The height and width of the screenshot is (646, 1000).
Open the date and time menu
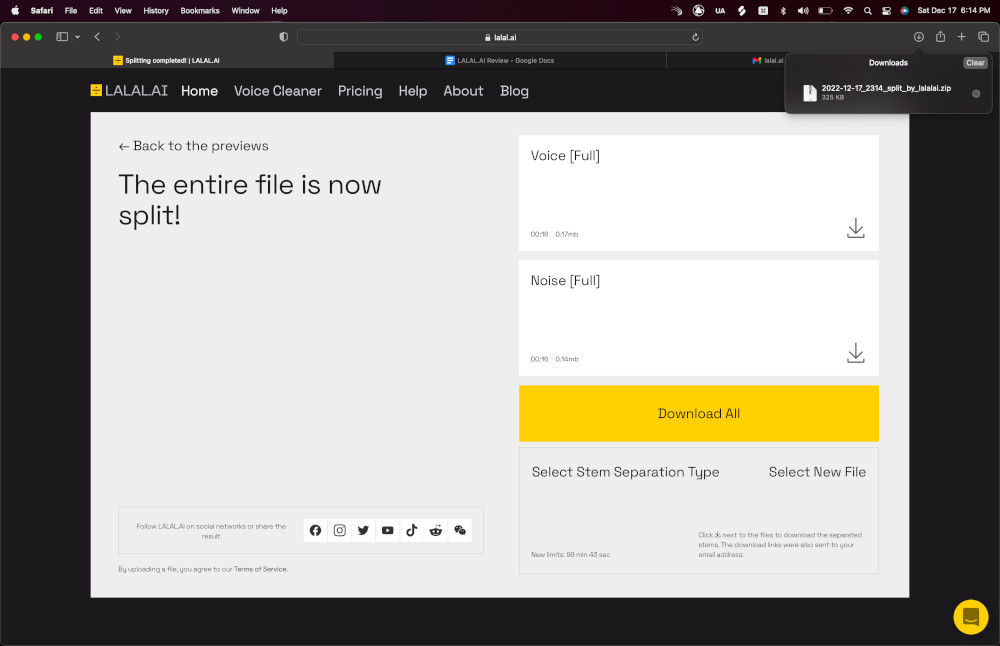[x=953, y=11]
